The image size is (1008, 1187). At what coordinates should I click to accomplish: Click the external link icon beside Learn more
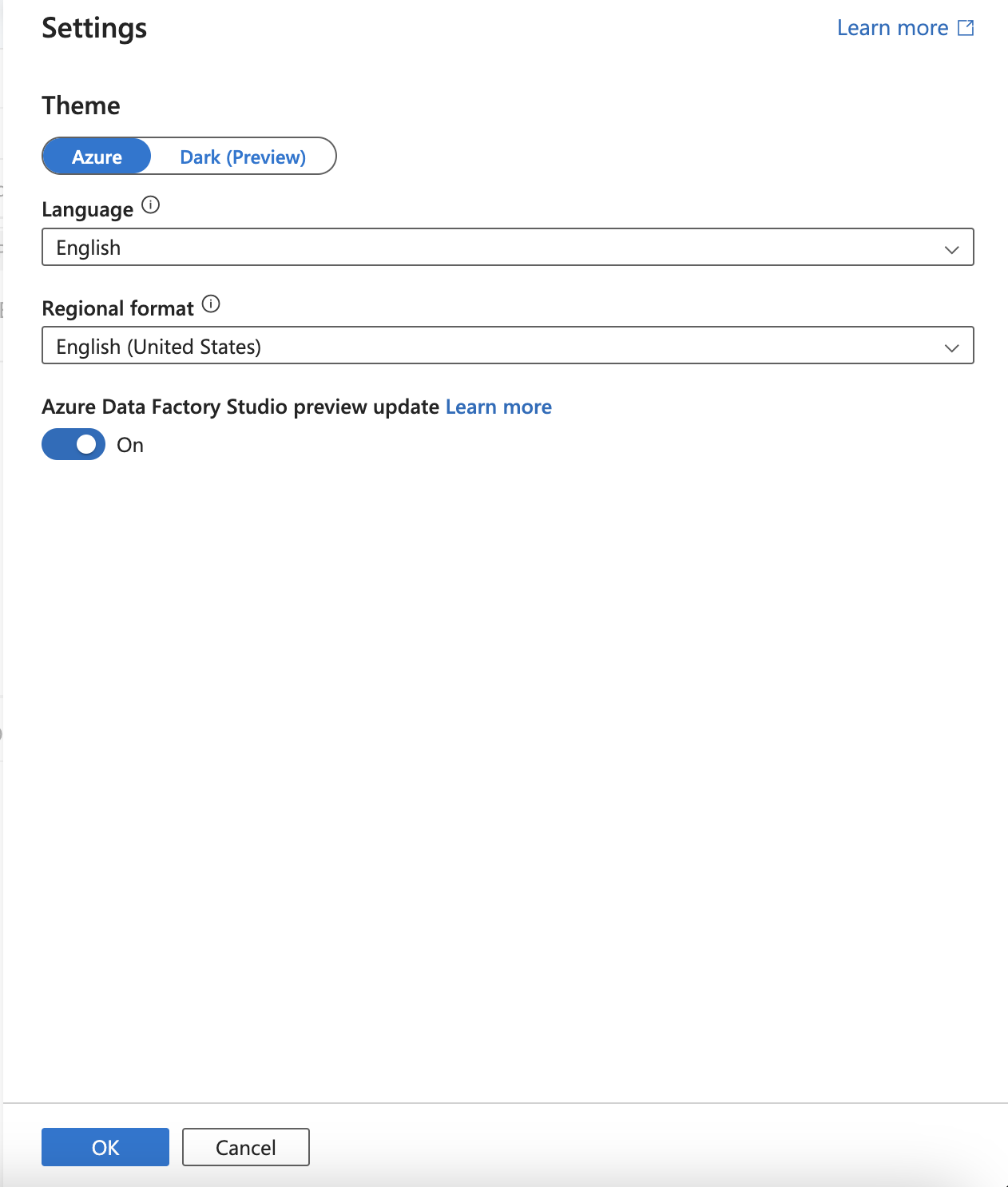[x=966, y=28]
